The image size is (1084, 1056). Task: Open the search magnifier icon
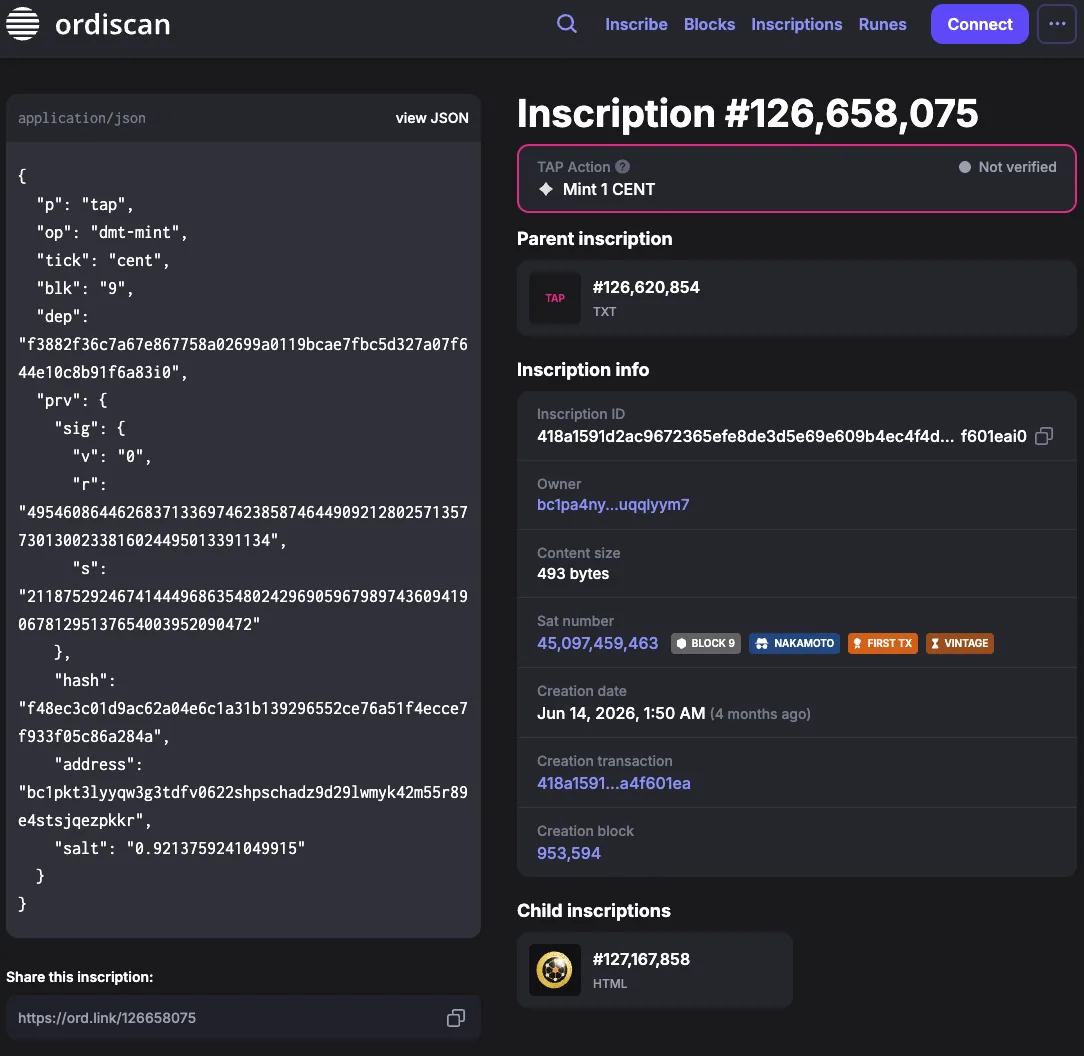567,24
